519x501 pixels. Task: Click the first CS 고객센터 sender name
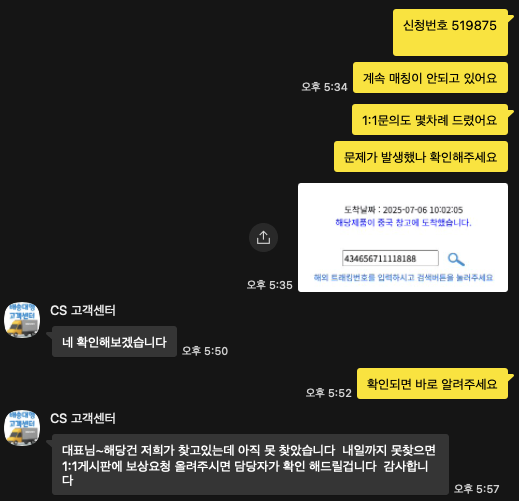pos(83,311)
